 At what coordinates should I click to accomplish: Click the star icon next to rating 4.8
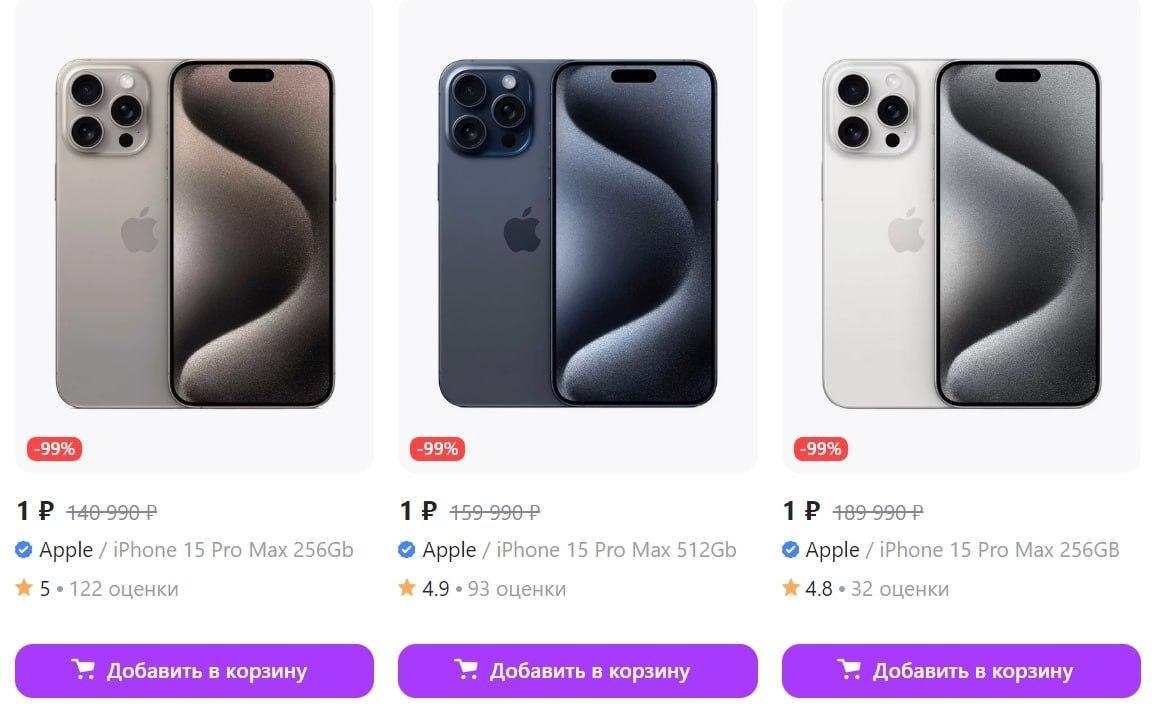coord(790,588)
